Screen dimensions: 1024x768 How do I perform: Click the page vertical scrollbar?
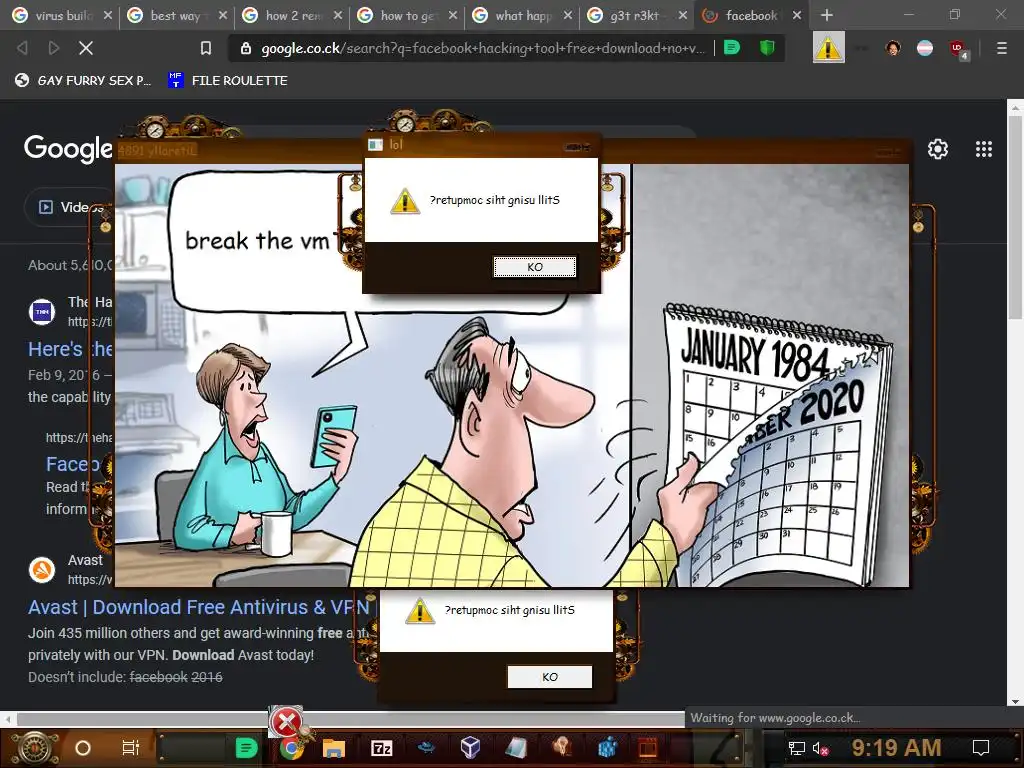coord(1015,216)
